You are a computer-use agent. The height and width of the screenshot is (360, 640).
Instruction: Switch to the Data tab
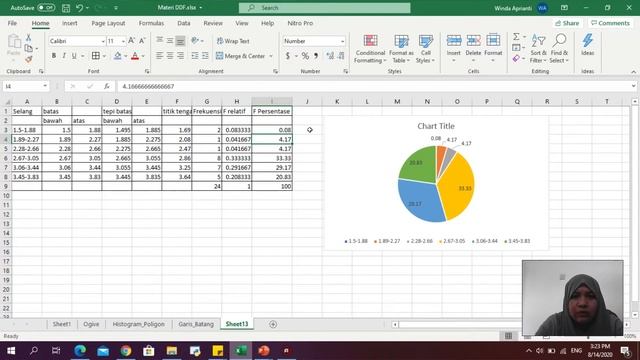pos(184,23)
